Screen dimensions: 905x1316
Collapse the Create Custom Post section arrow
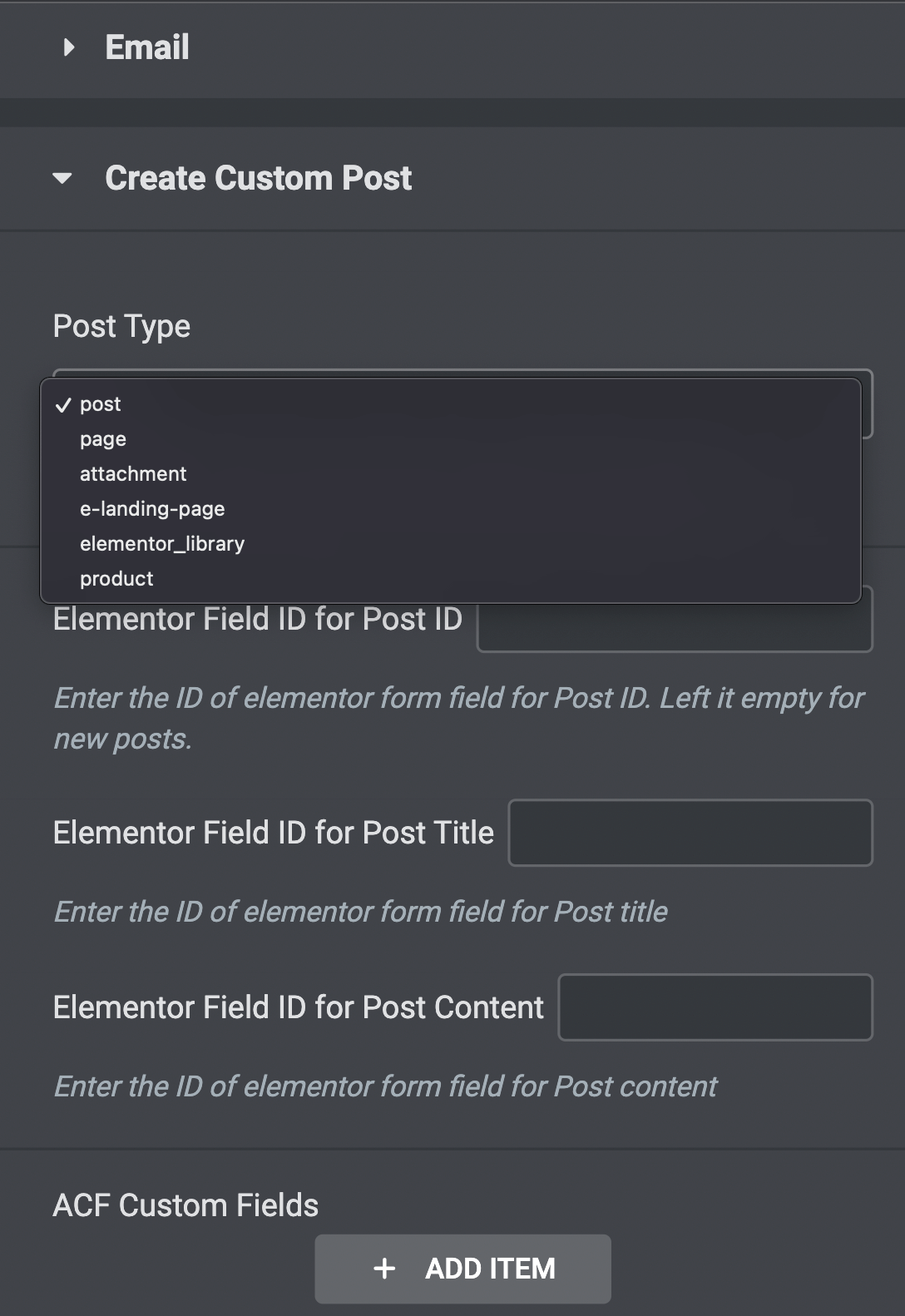(62, 178)
